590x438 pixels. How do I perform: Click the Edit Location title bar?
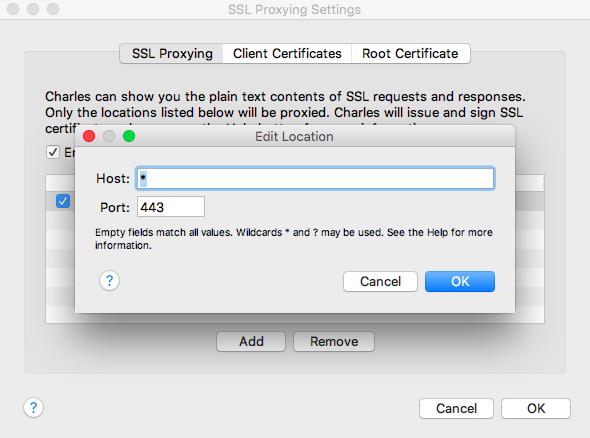coord(295,136)
